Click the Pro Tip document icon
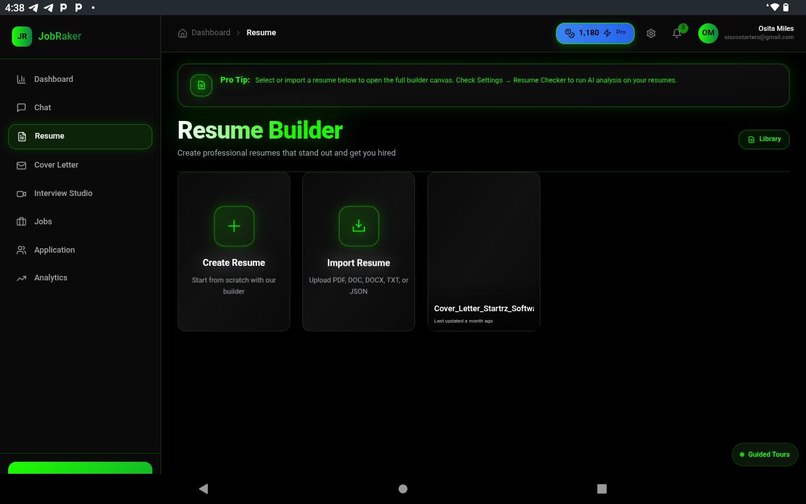The height and width of the screenshot is (504, 806). click(201, 85)
